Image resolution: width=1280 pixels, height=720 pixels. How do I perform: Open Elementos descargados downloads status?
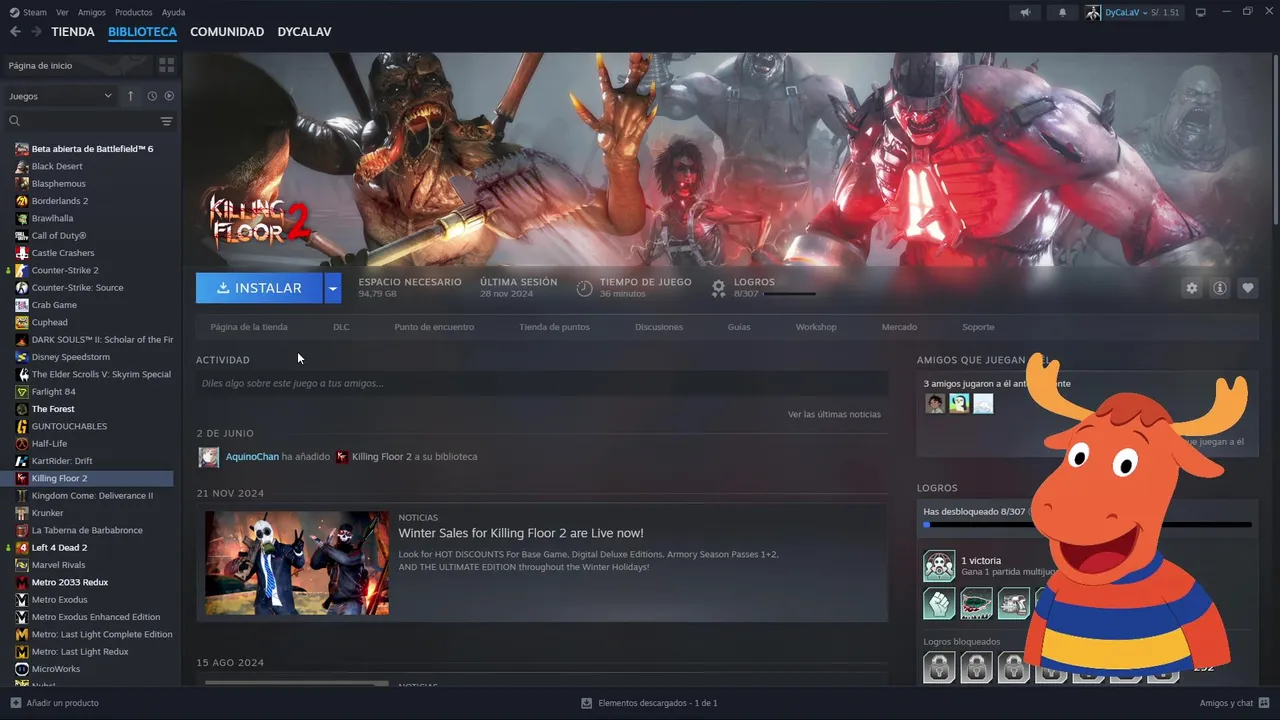pyautogui.click(x=649, y=703)
